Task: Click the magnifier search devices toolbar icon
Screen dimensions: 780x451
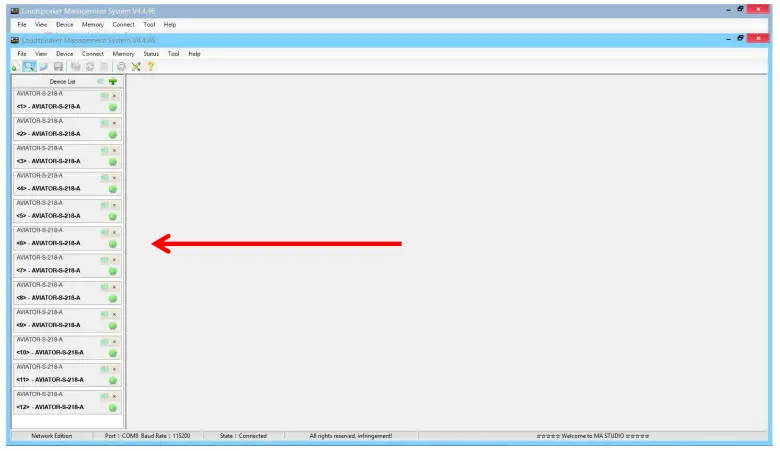Action: tap(29, 66)
